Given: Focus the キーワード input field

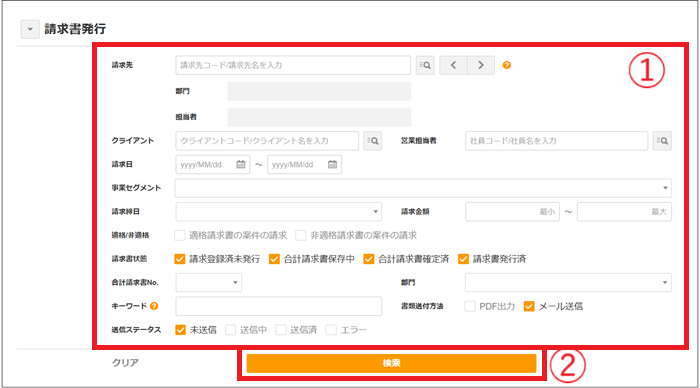Looking at the screenshot, I should click(x=279, y=306).
